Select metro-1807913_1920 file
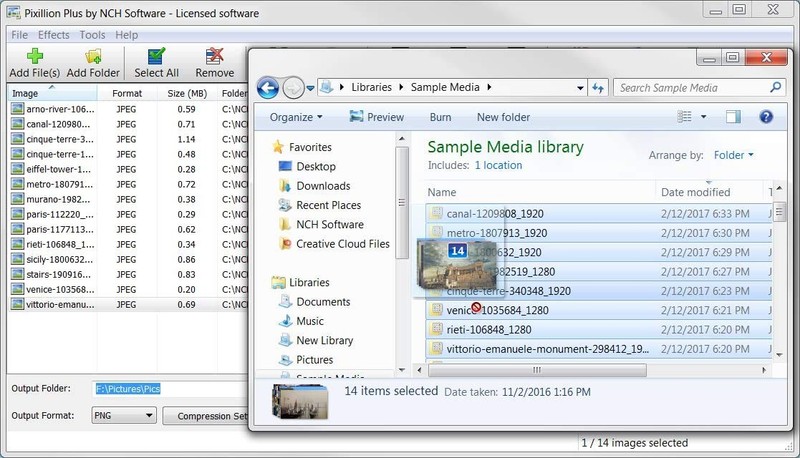800x458 pixels. click(x=598, y=233)
